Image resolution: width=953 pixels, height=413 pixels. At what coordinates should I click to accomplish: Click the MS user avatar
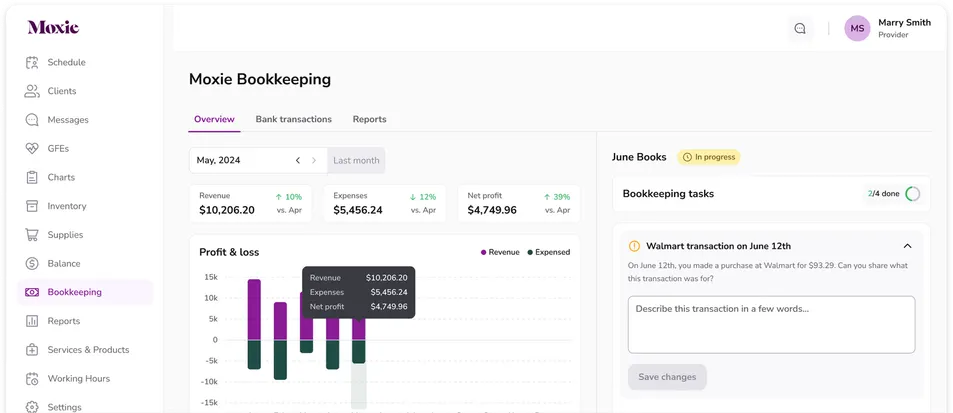857,29
